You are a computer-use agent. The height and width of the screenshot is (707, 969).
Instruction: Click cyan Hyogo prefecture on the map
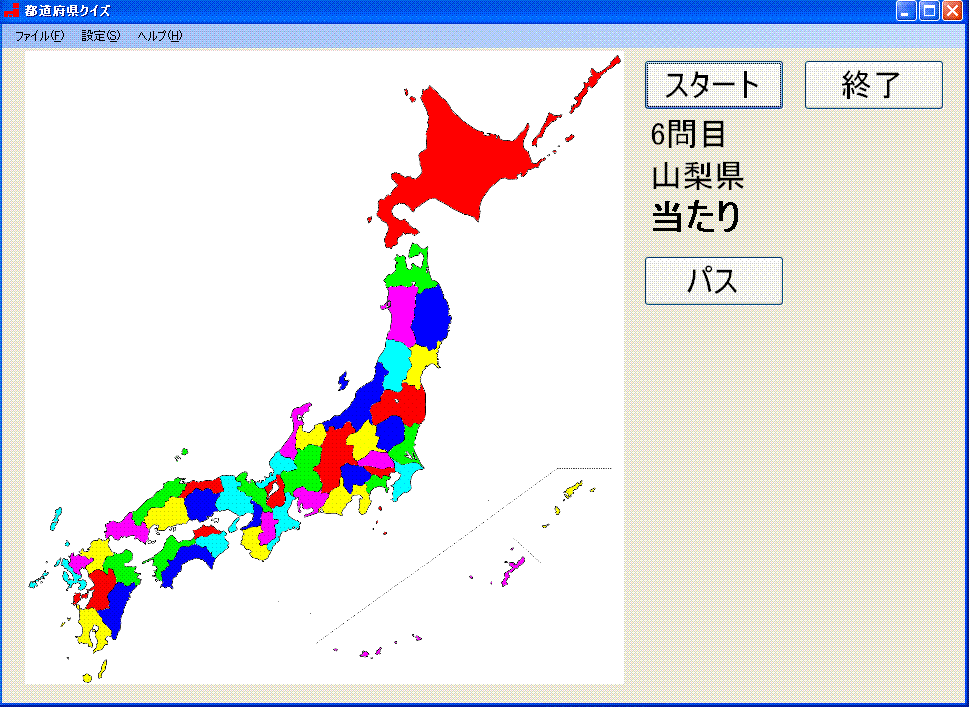tap(232, 497)
